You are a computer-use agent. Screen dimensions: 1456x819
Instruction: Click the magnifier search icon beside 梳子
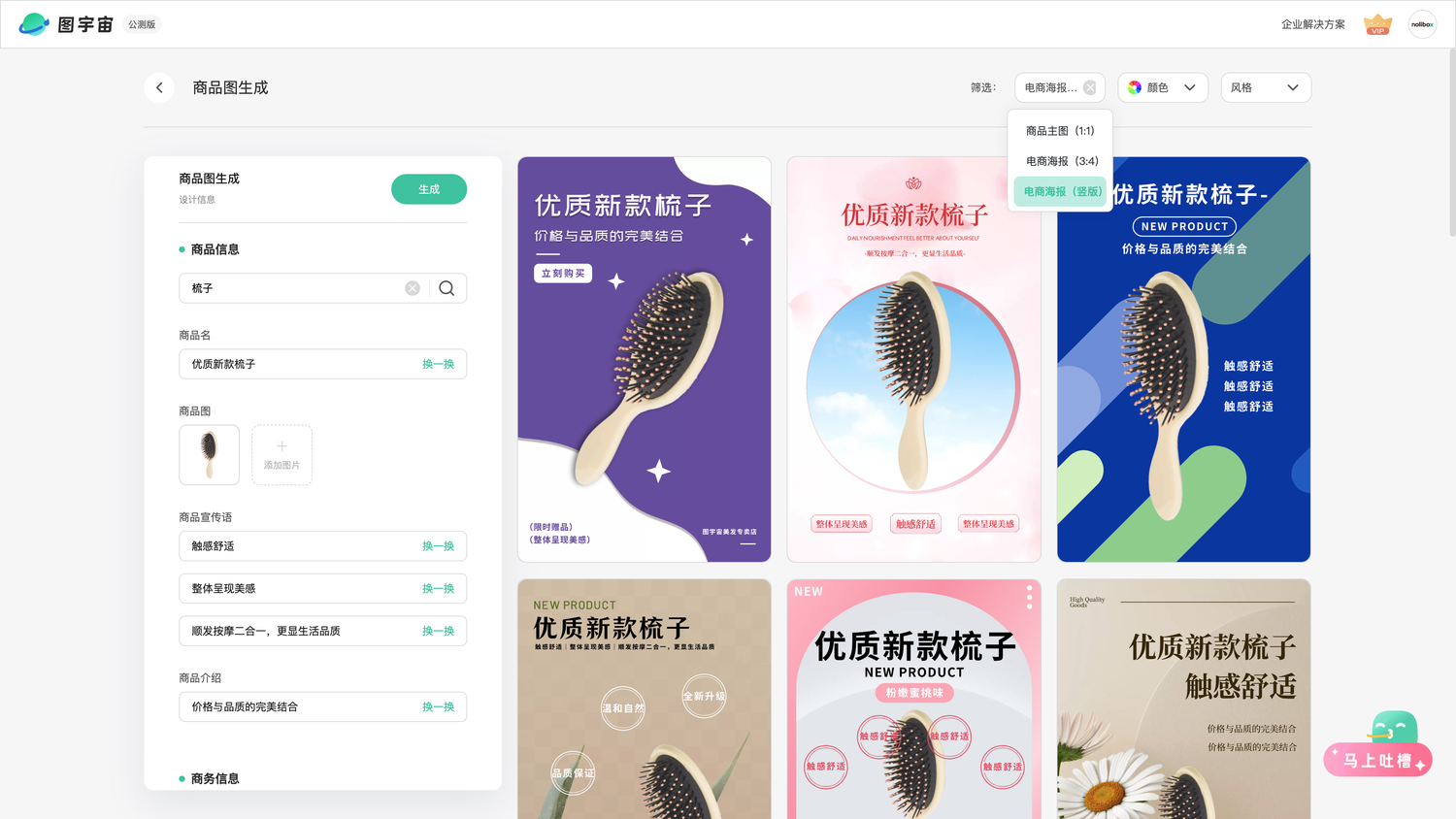pos(447,288)
